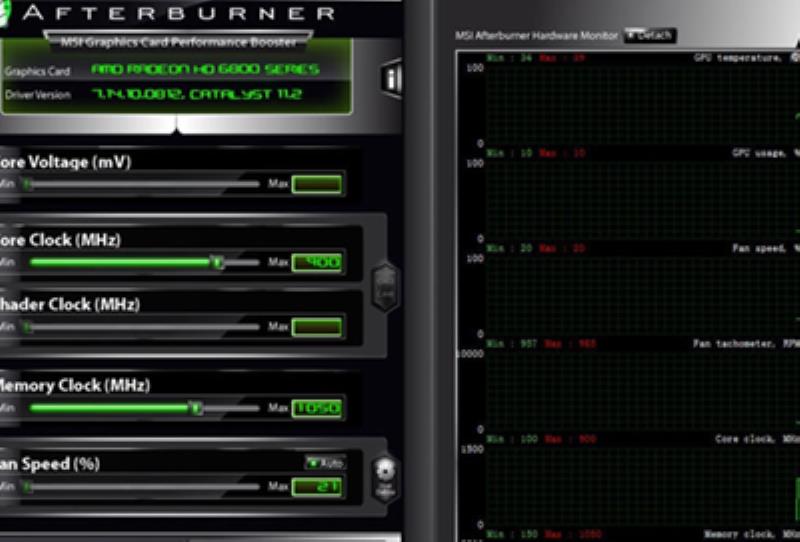
Task: Click the Core clock graph
Action: pos(642,486)
